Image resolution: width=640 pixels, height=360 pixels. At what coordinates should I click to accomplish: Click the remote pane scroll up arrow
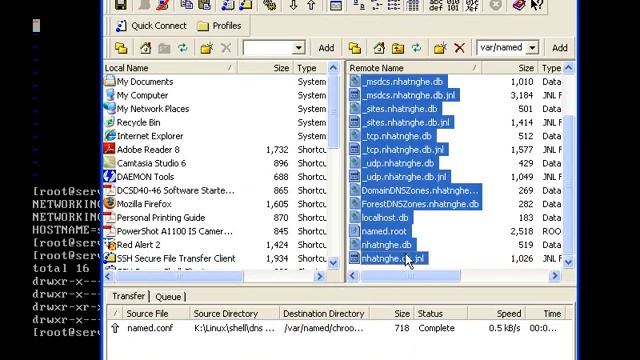[x=569, y=68]
